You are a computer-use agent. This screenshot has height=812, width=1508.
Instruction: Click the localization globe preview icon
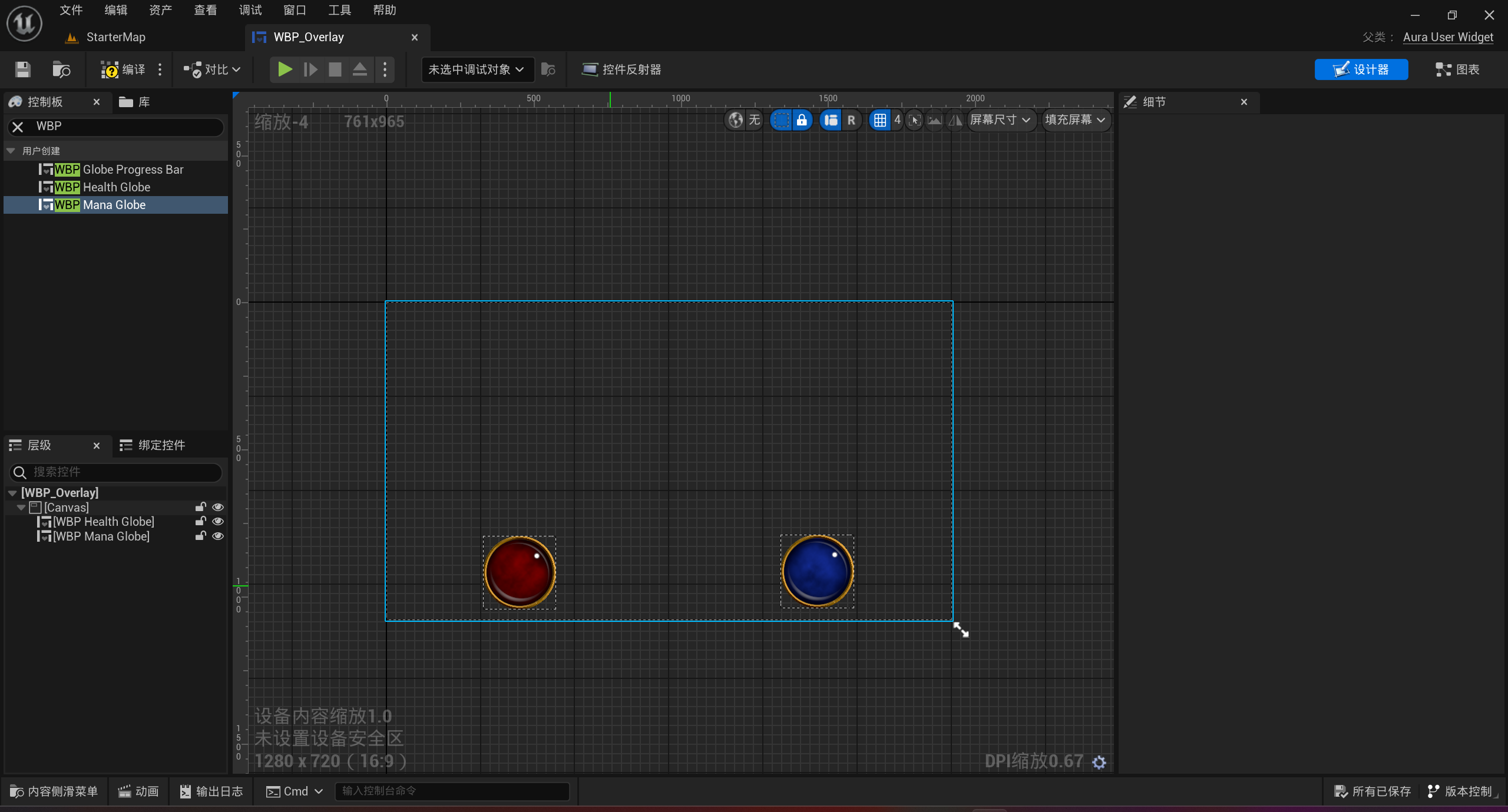coord(735,120)
